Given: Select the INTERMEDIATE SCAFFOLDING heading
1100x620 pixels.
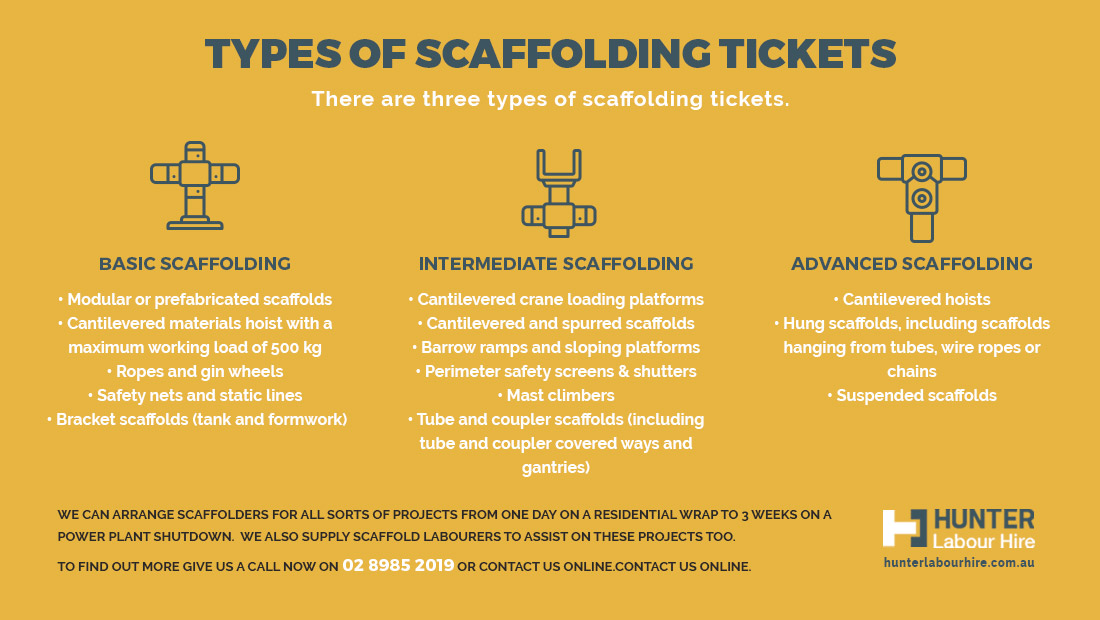Looking at the screenshot, I should click(x=556, y=264).
